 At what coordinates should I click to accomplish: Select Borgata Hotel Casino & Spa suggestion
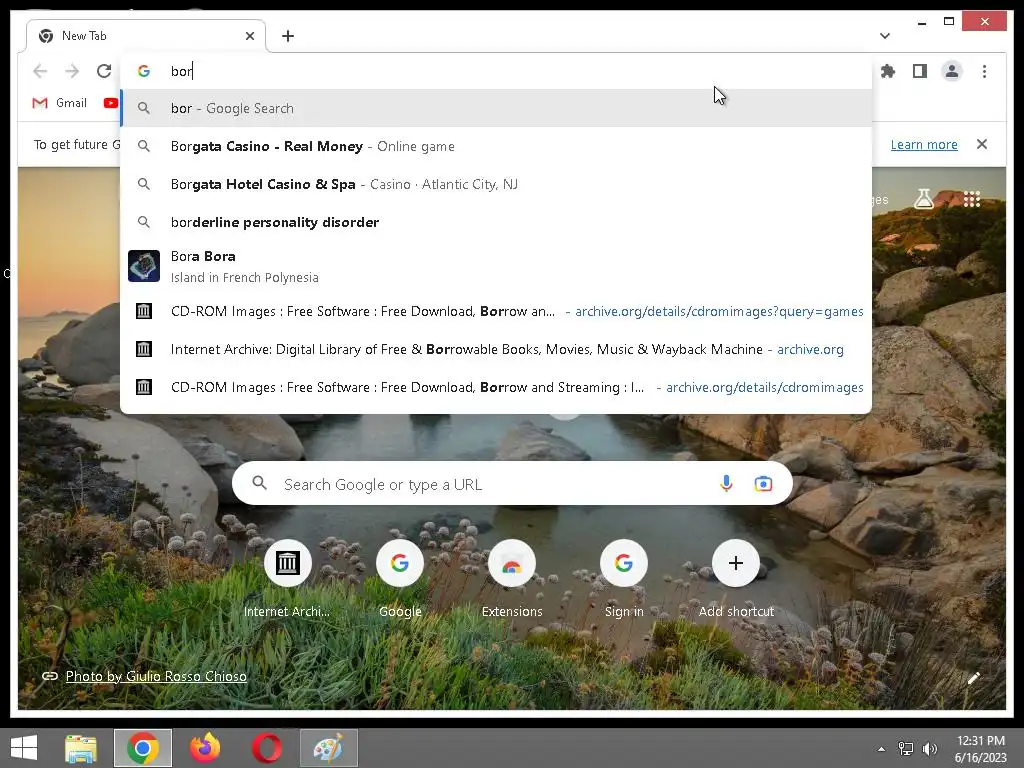(496, 184)
